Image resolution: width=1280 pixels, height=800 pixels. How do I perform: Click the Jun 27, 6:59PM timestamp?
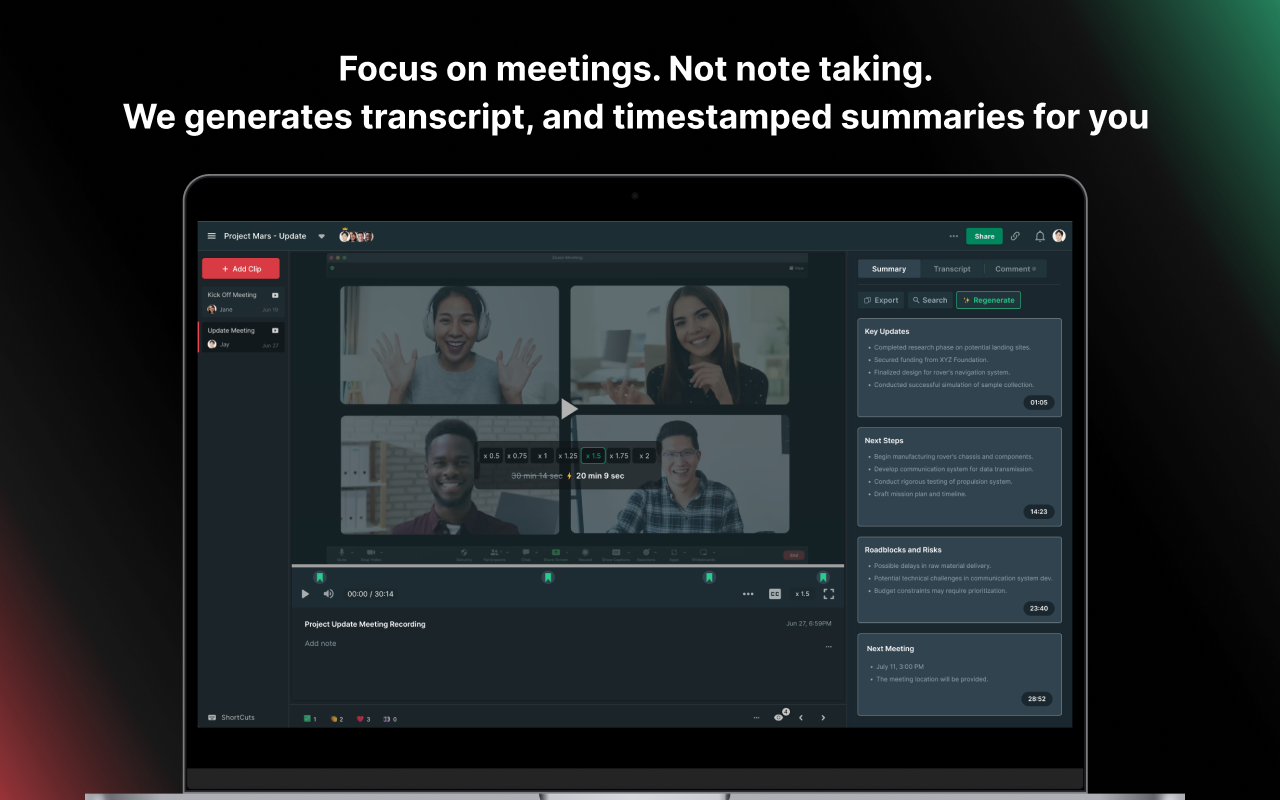(809, 624)
